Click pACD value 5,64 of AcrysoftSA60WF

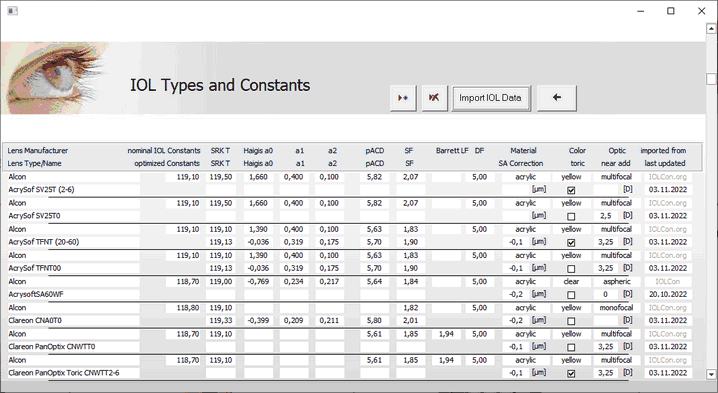pos(374,281)
